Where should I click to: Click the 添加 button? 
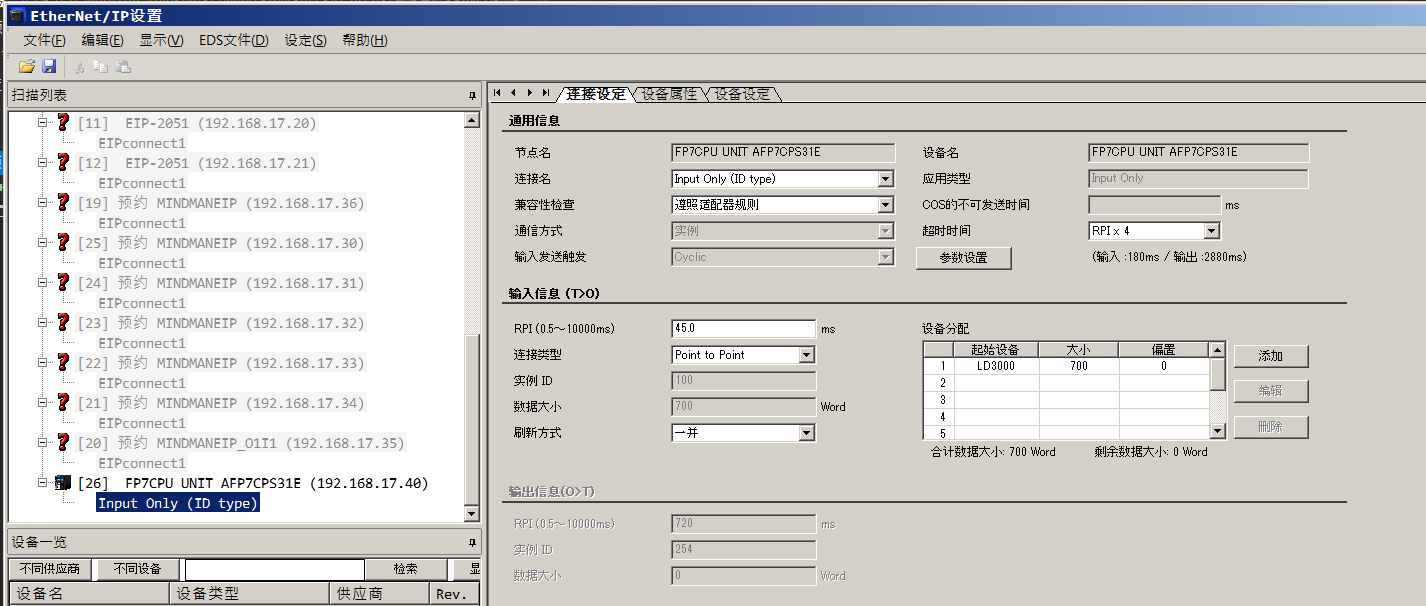tap(1270, 356)
